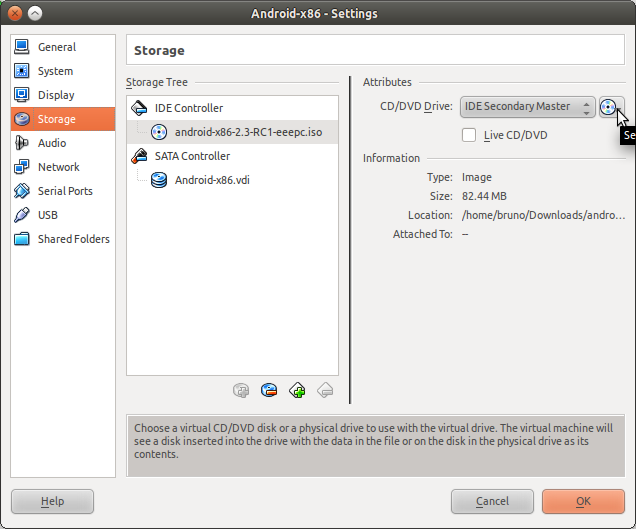The height and width of the screenshot is (529, 636).
Task: Click the SATA Controller icon
Action: 139,156
